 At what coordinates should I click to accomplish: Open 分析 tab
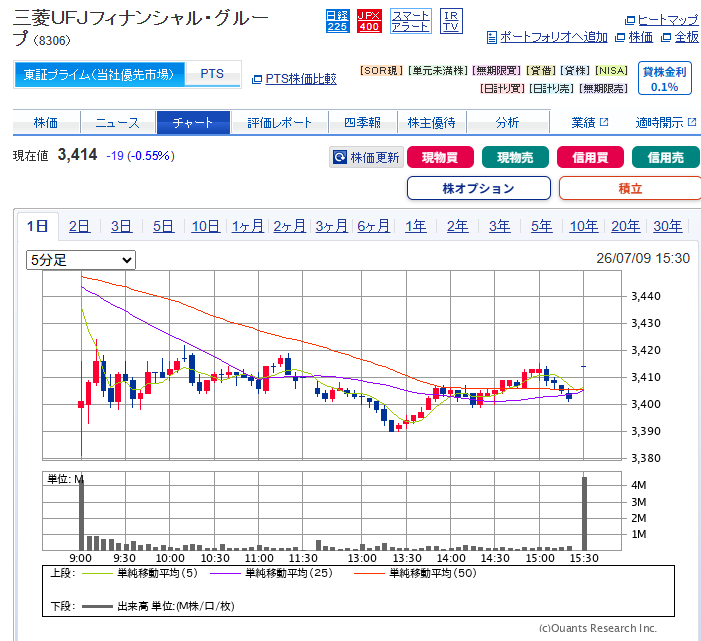pos(507,122)
